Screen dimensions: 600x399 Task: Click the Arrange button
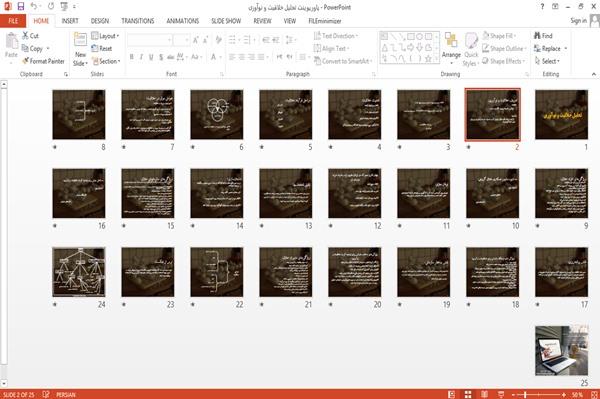point(451,48)
